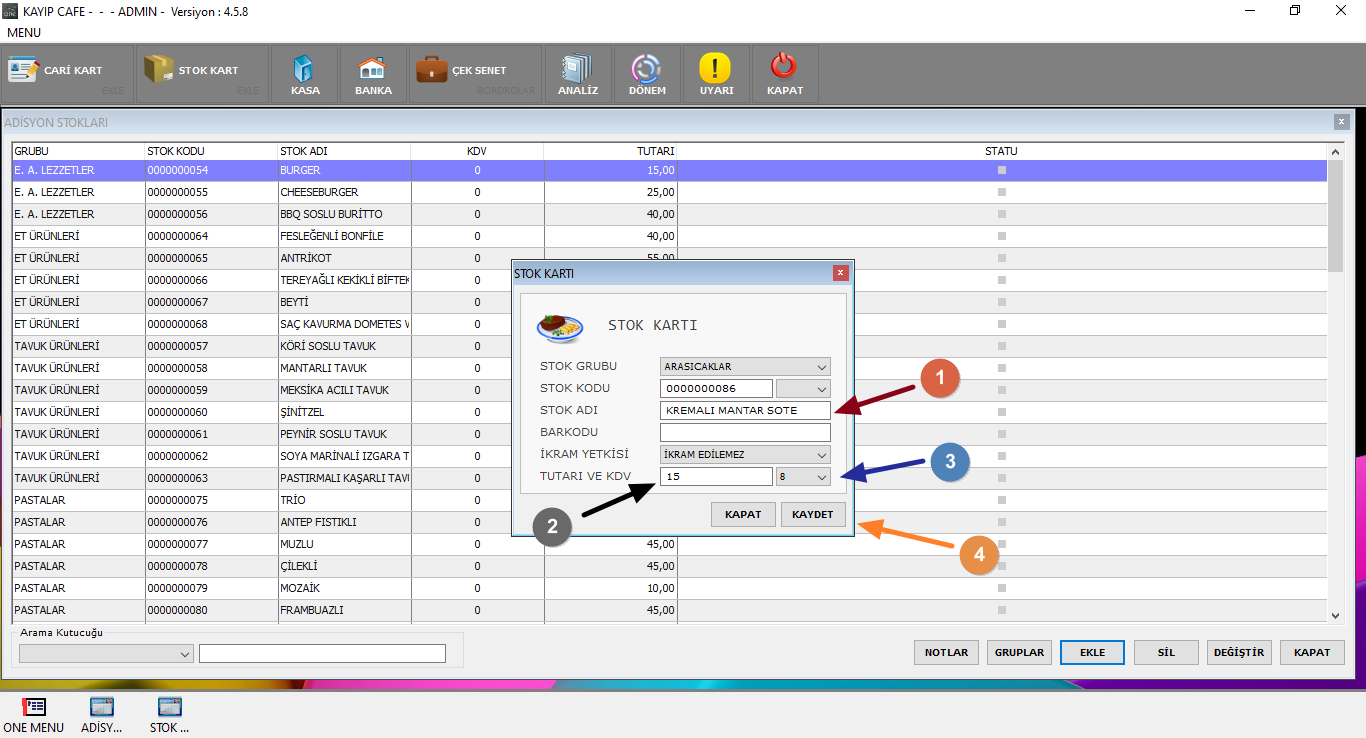The width and height of the screenshot is (1366, 738).
Task: Open the Stok Kart toolbar icon
Action: (x=159, y=71)
